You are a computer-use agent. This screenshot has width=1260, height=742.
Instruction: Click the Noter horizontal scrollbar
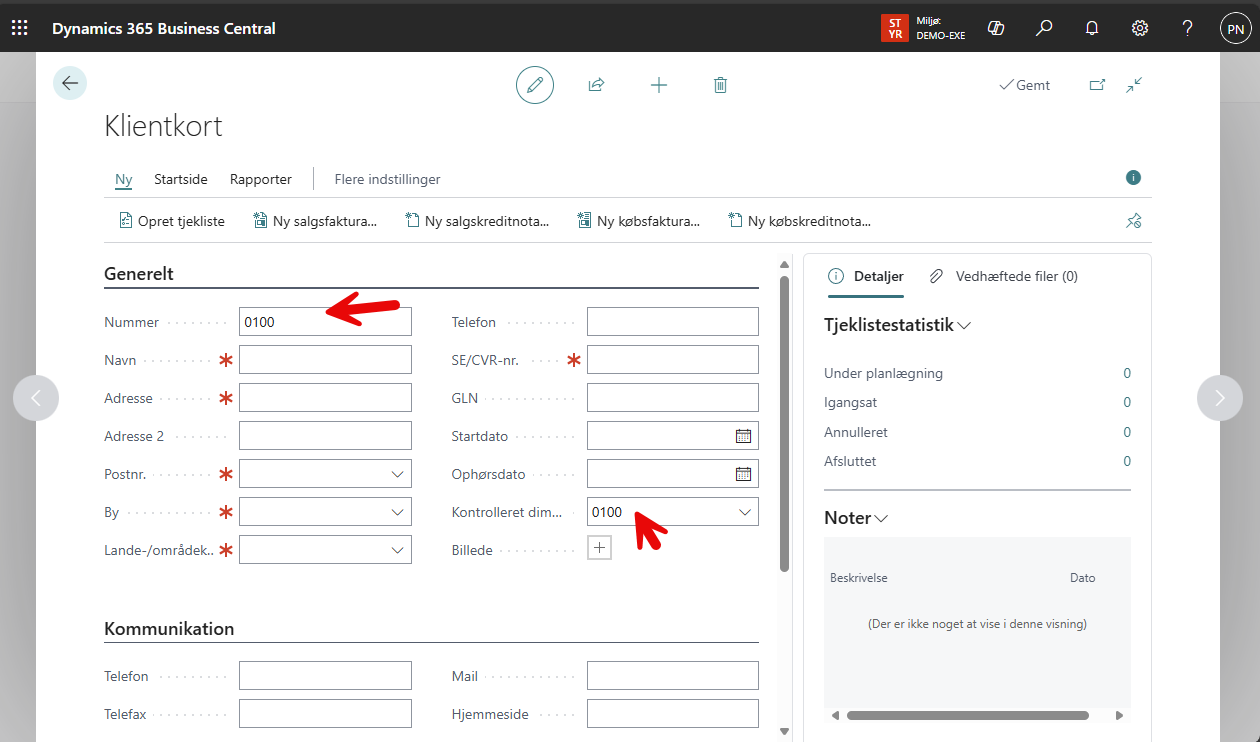pos(967,715)
